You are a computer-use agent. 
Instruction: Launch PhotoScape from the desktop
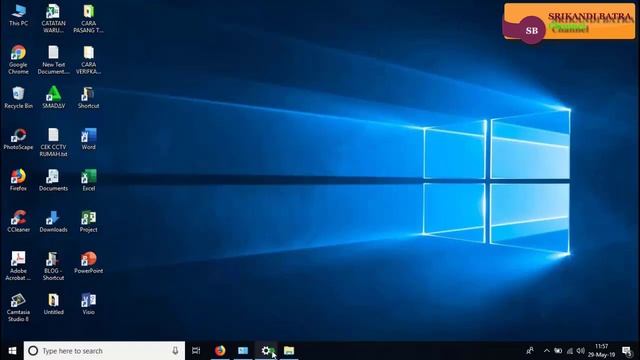pyautogui.click(x=18, y=139)
